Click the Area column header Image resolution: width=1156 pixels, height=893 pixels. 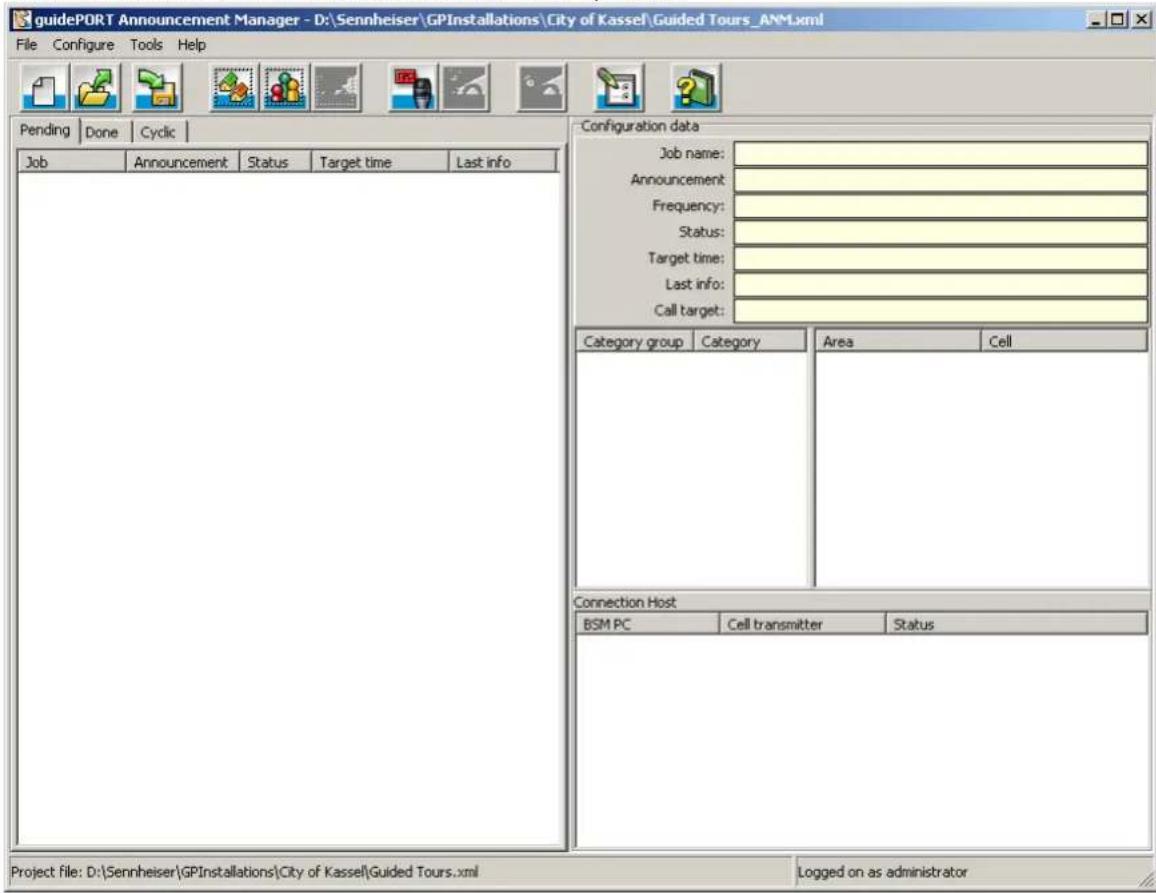[x=897, y=341]
